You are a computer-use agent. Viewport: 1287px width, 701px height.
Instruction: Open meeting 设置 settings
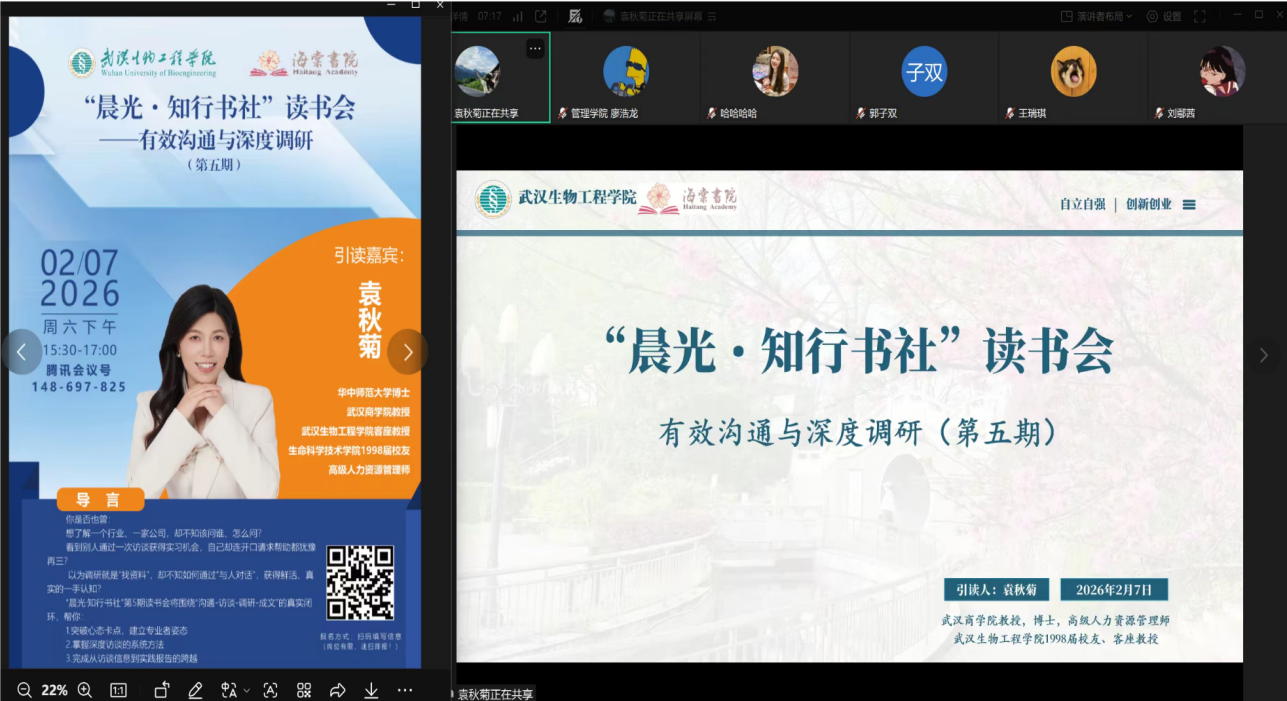point(1164,16)
